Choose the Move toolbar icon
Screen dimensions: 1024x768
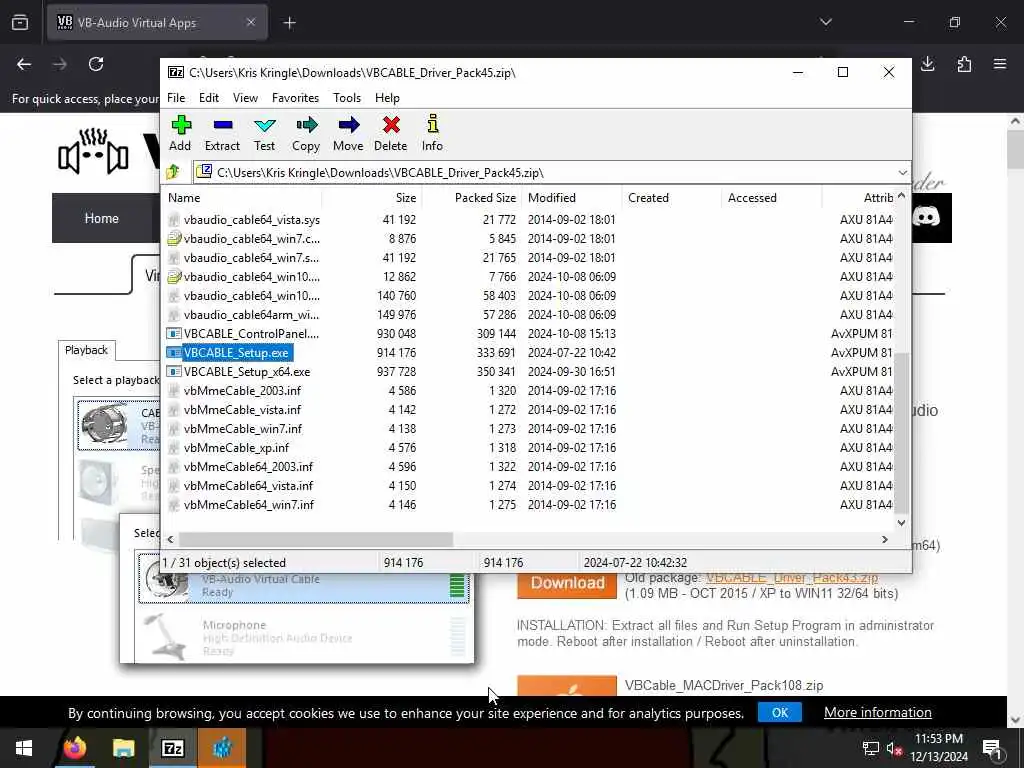pyautogui.click(x=348, y=133)
